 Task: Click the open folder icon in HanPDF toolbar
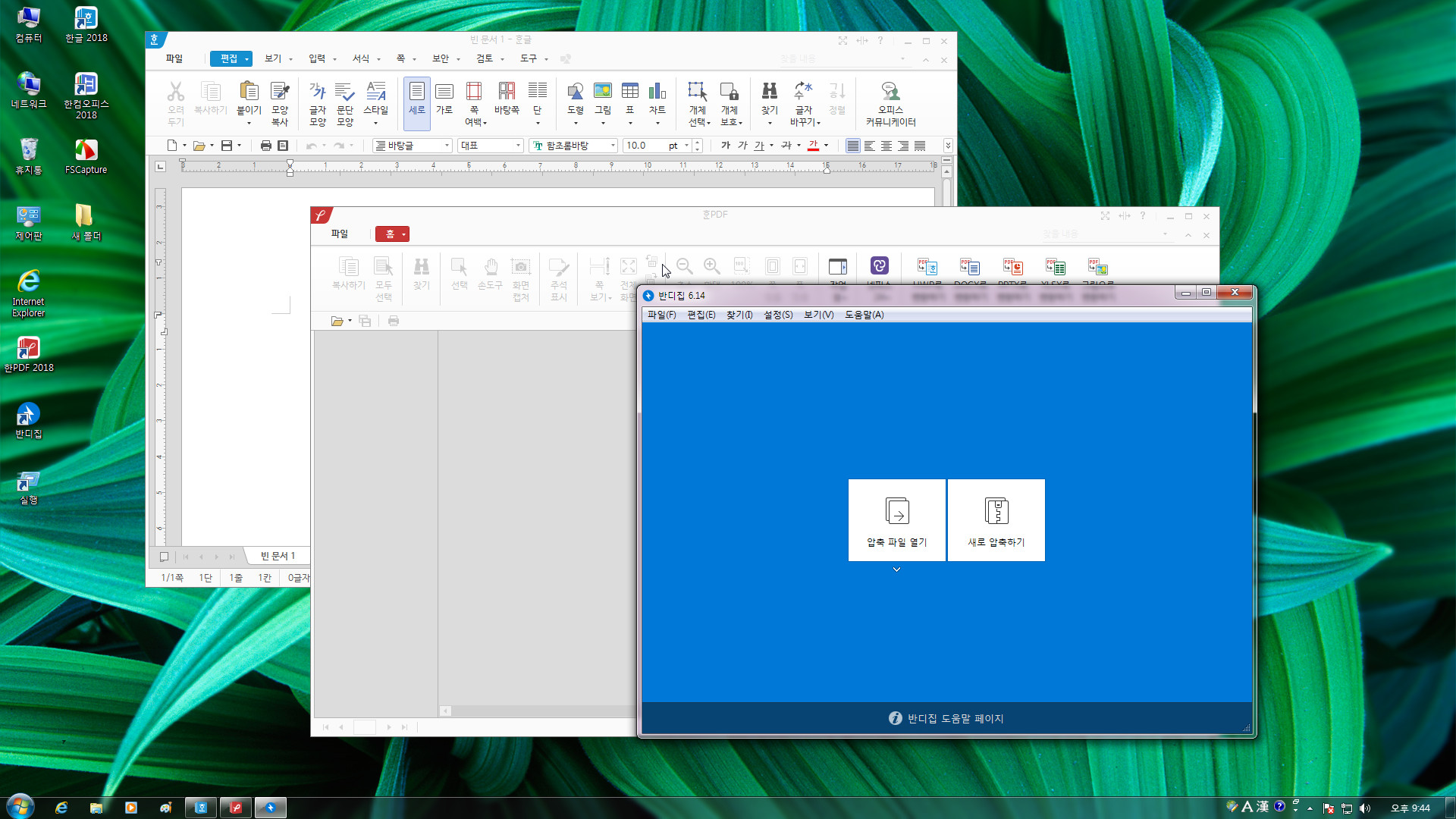(337, 322)
